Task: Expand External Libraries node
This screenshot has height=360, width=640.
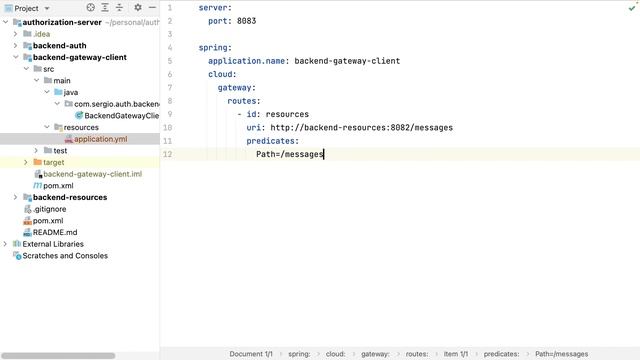Action: 5,244
